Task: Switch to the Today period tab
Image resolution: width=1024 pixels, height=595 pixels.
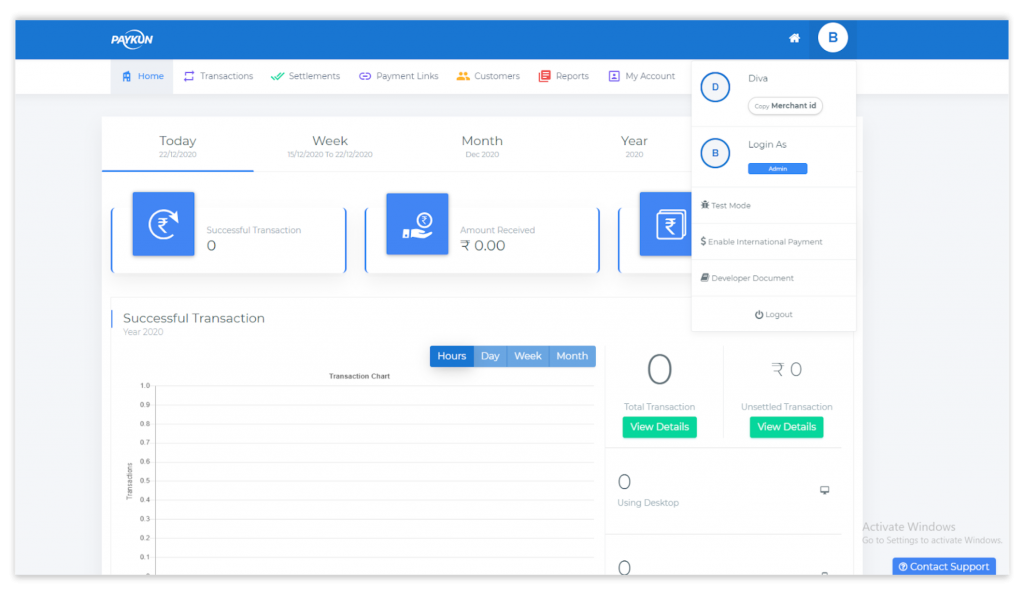Action: [x=178, y=146]
